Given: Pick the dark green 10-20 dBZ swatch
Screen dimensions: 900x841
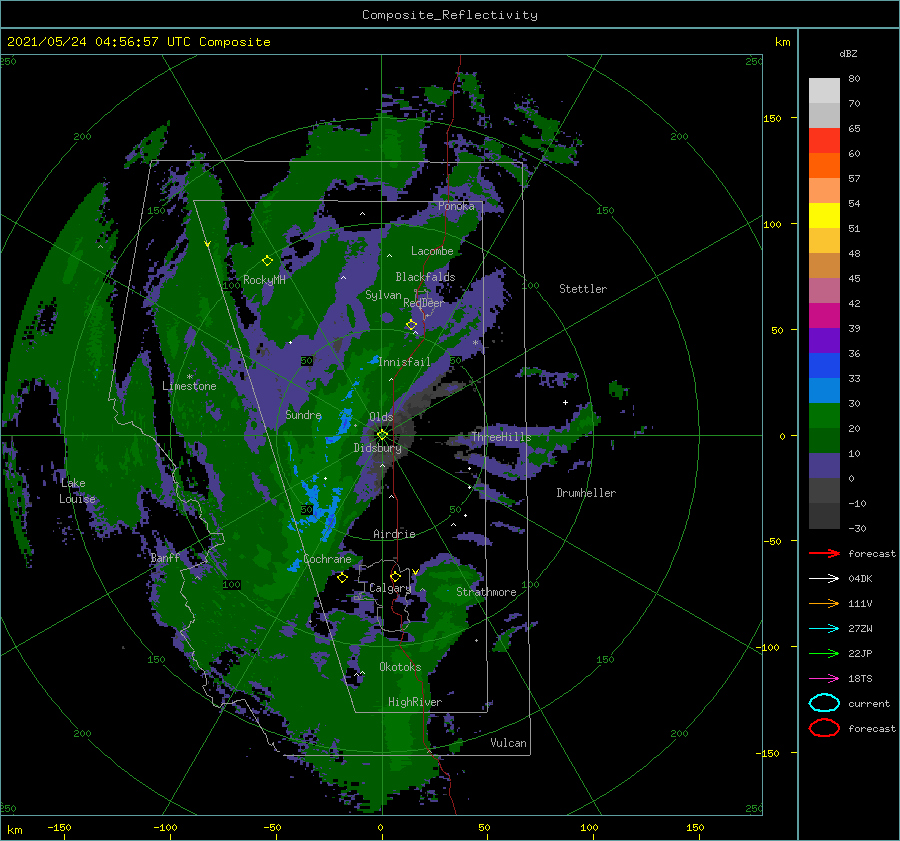Looking at the screenshot, I should pyautogui.click(x=824, y=441).
